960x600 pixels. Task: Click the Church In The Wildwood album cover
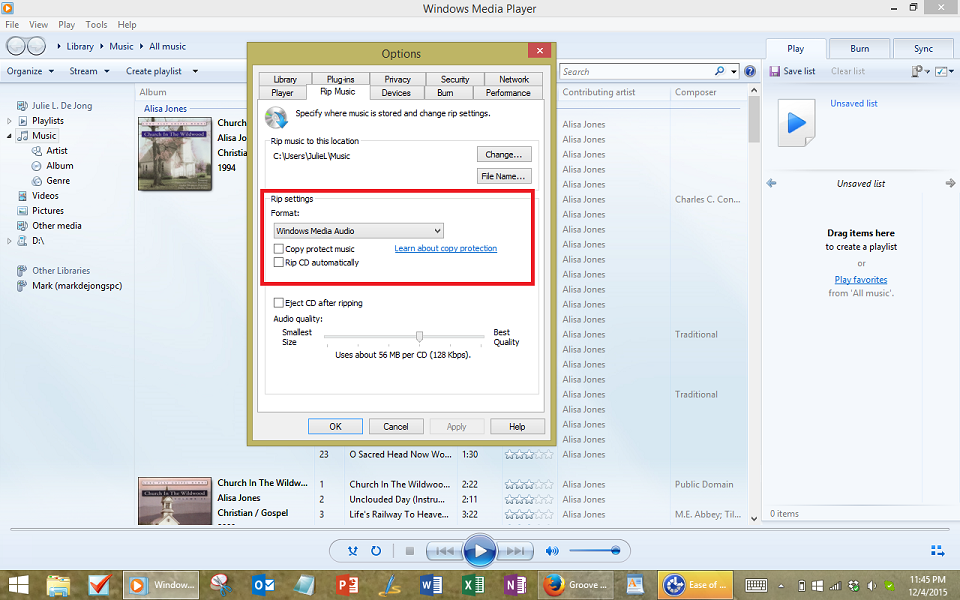click(x=175, y=154)
